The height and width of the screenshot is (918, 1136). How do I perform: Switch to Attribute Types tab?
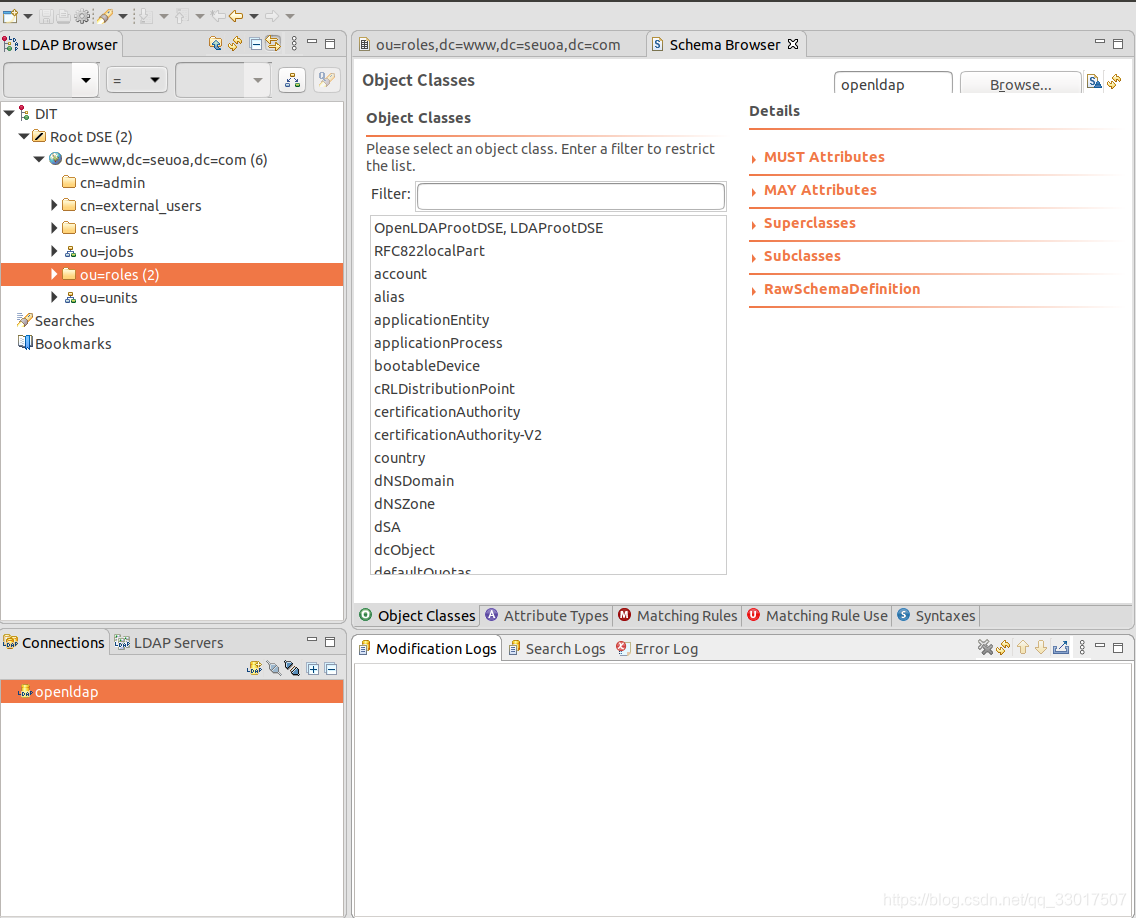547,616
